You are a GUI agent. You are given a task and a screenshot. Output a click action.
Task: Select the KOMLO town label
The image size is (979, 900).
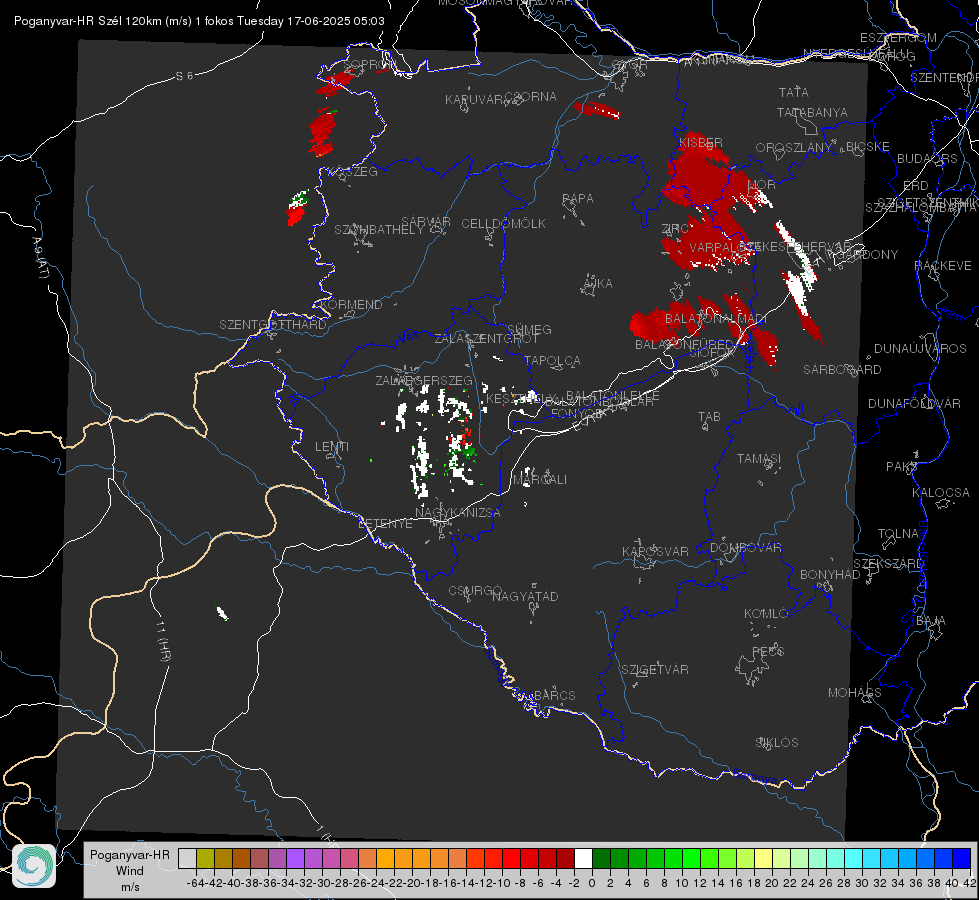[x=766, y=614]
